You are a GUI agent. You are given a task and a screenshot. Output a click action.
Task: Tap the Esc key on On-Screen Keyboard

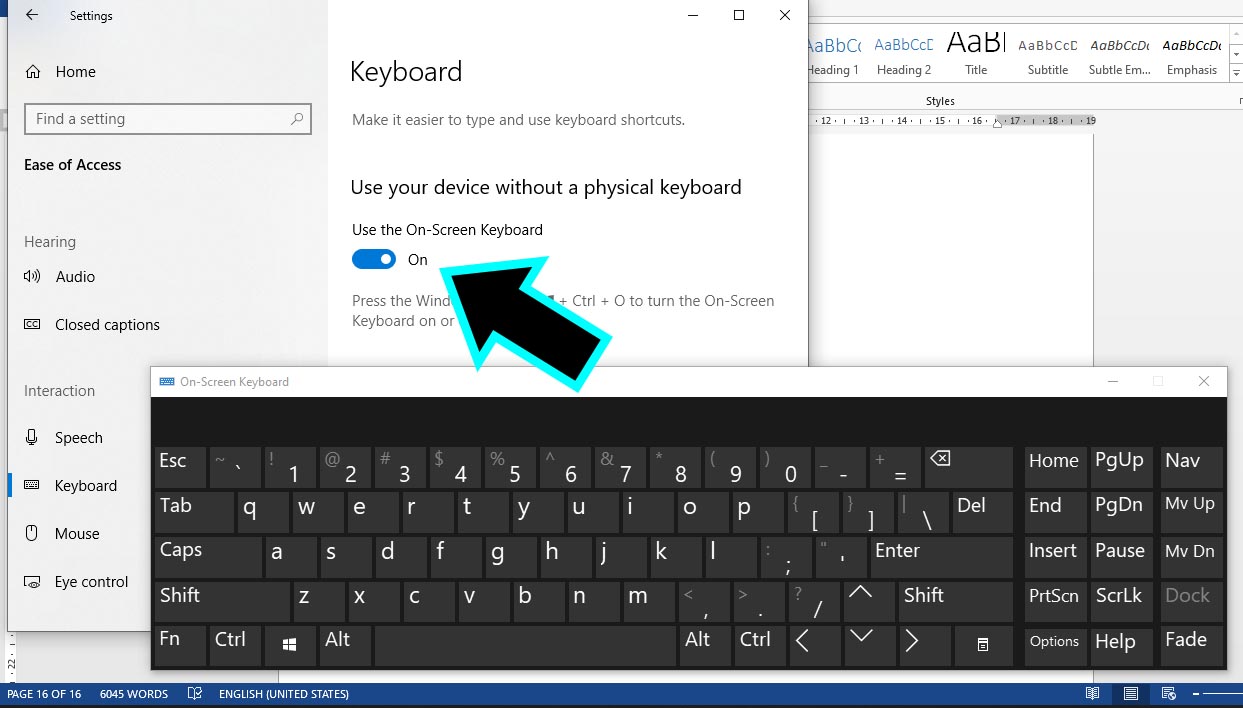coord(180,467)
